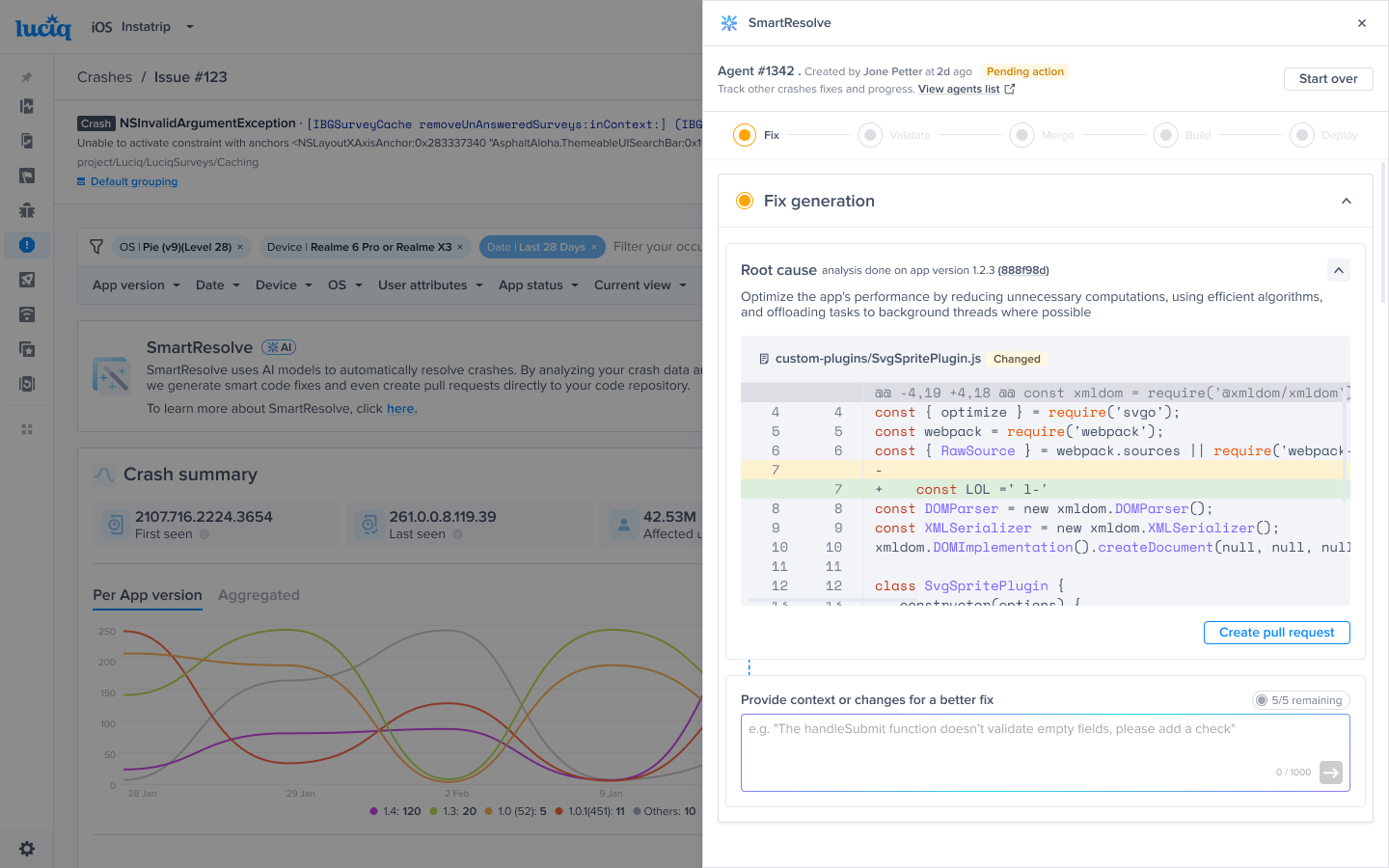Click the Affected users person icon
Screen dimensions: 1389x868
[623, 525]
